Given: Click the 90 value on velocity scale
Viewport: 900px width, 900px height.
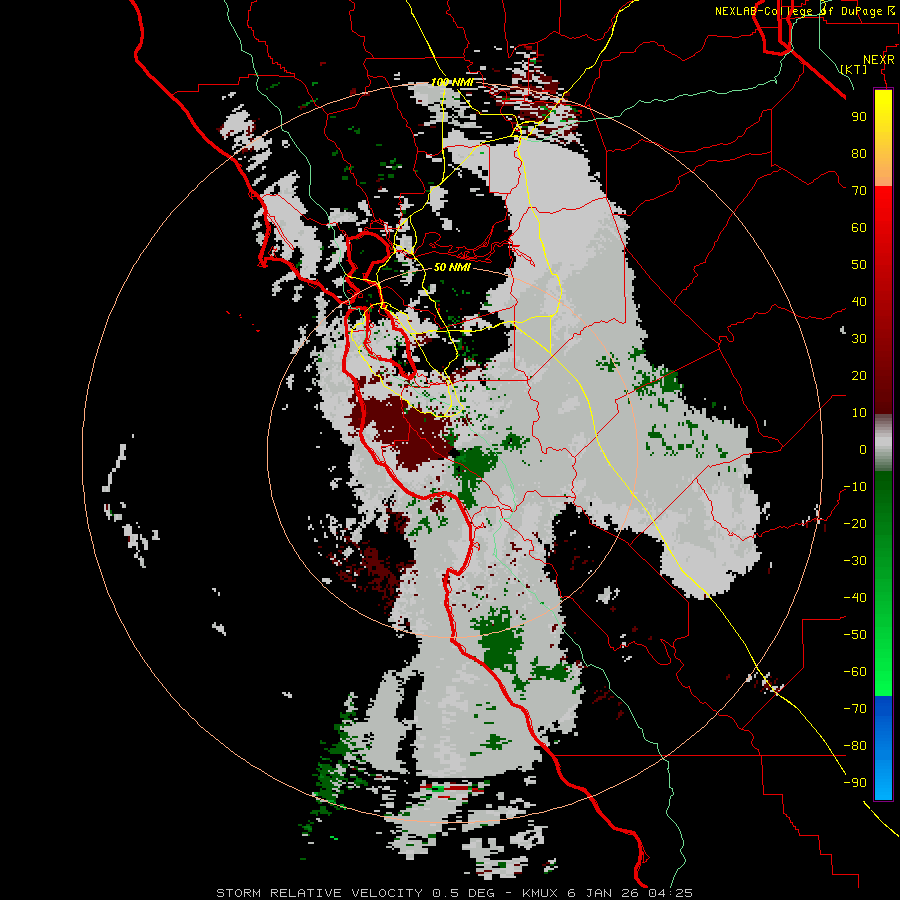Looking at the screenshot, I should pos(859,117).
